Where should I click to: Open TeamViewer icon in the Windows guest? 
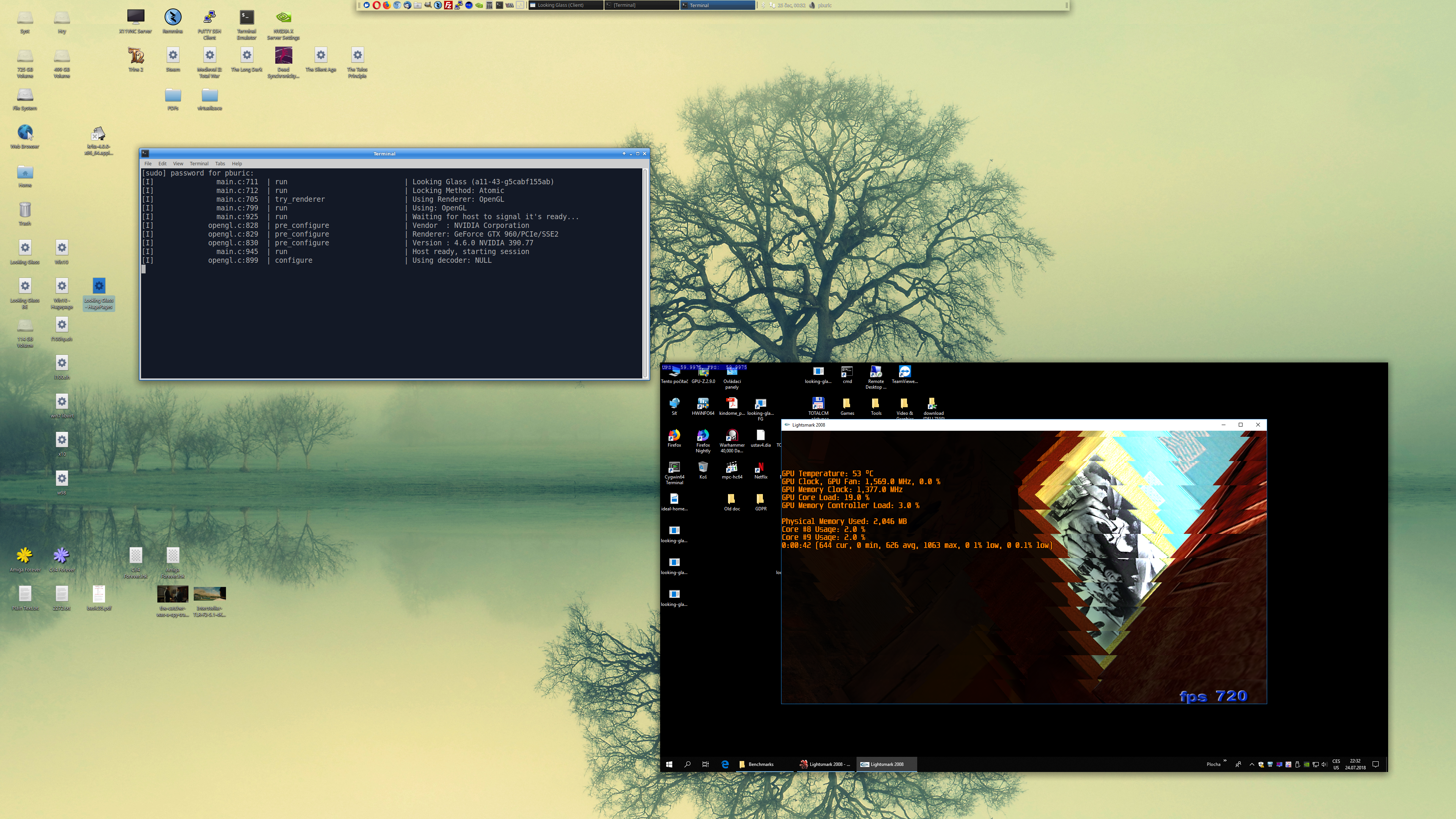pyautogui.click(x=904, y=375)
